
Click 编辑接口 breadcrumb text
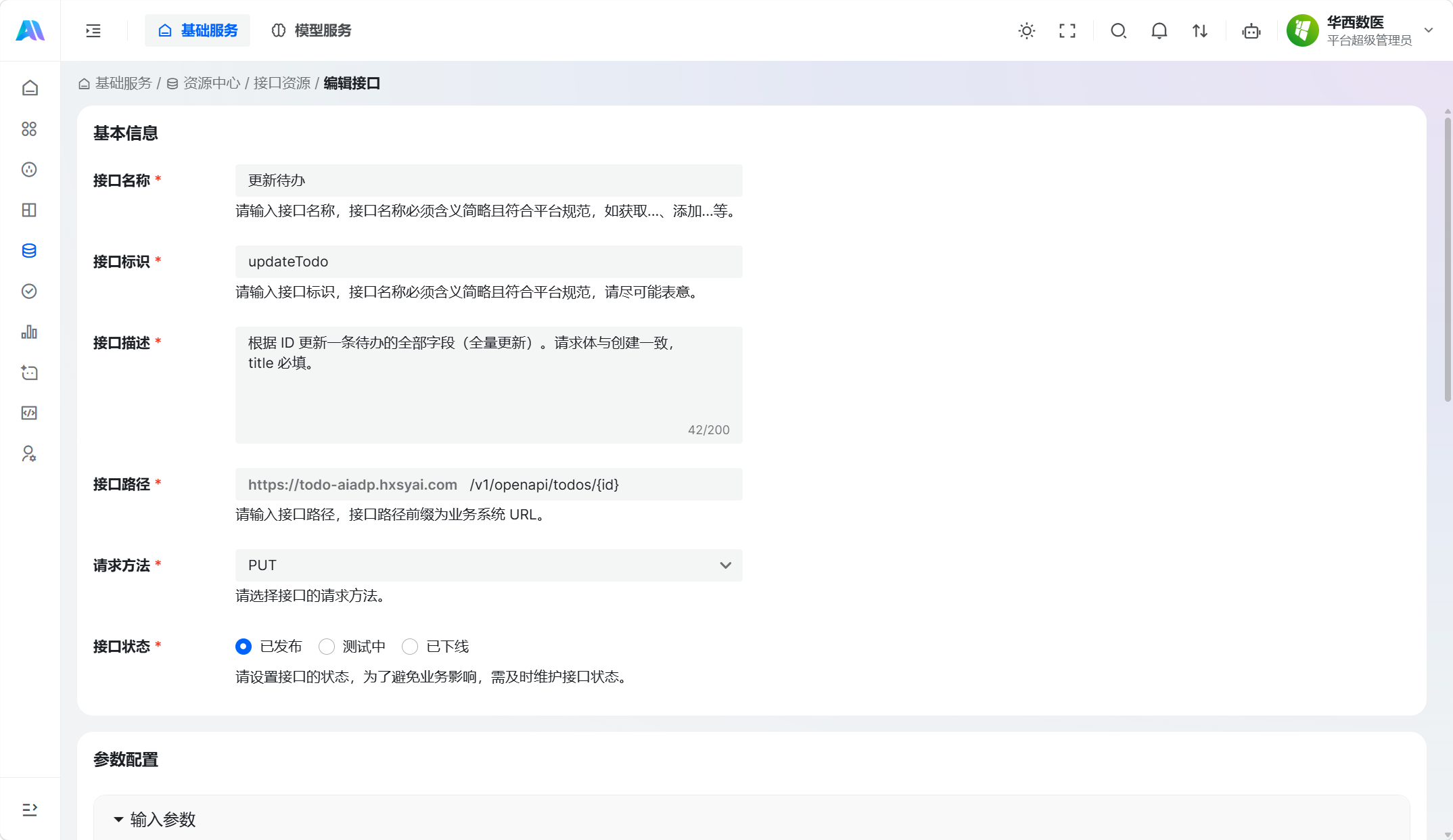[x=352, y=83]
